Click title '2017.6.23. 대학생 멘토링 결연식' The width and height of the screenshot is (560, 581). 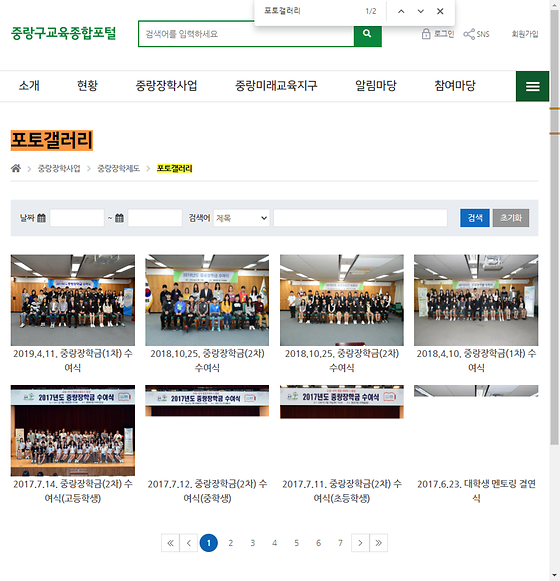pos(476,491)
